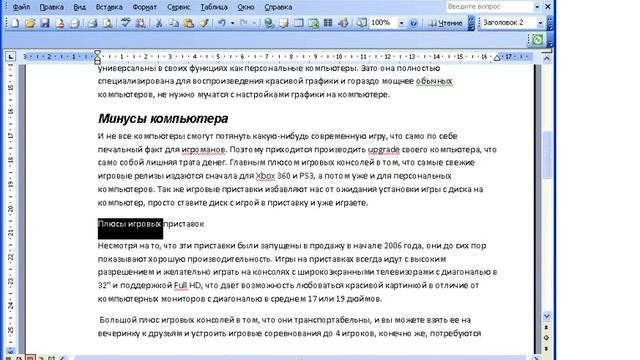Click the Permission icon in toolbar

coord(60,23)
